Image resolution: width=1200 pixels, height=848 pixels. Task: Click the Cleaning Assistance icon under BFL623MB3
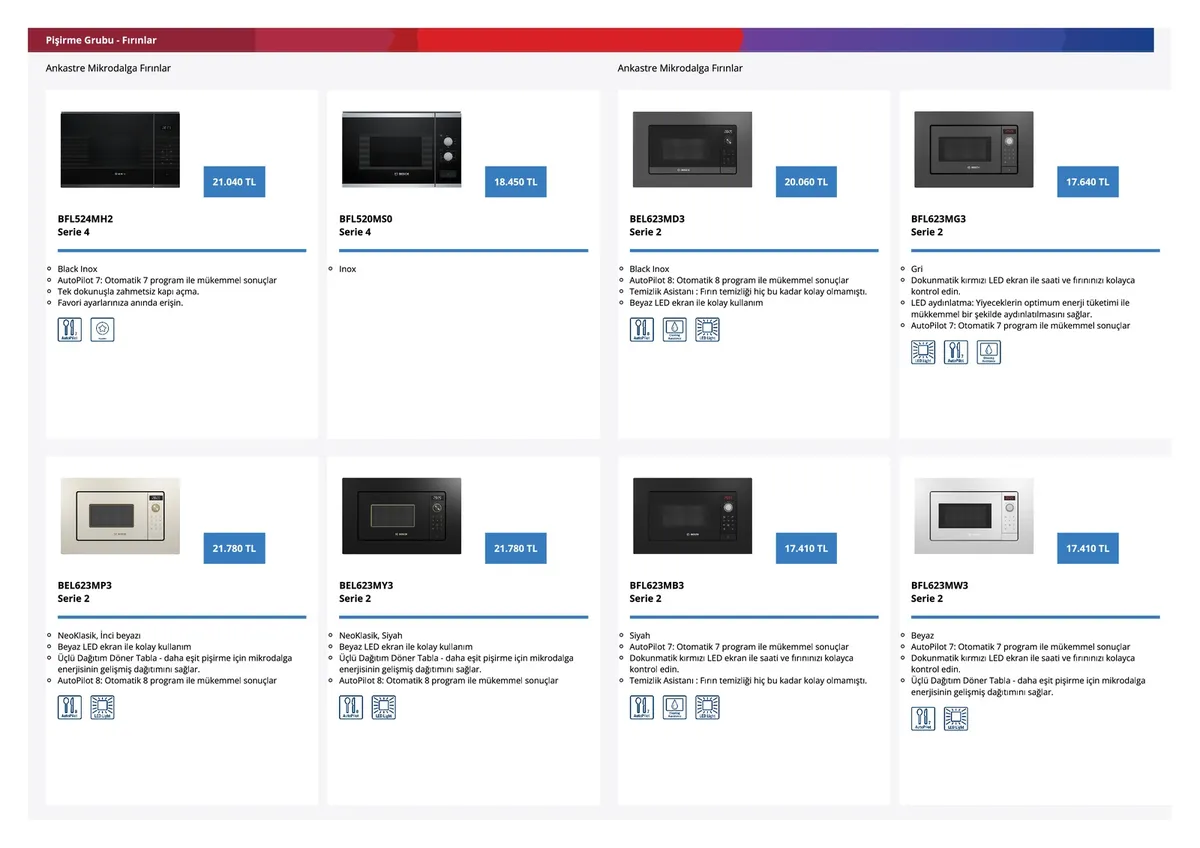coord(674,708)
